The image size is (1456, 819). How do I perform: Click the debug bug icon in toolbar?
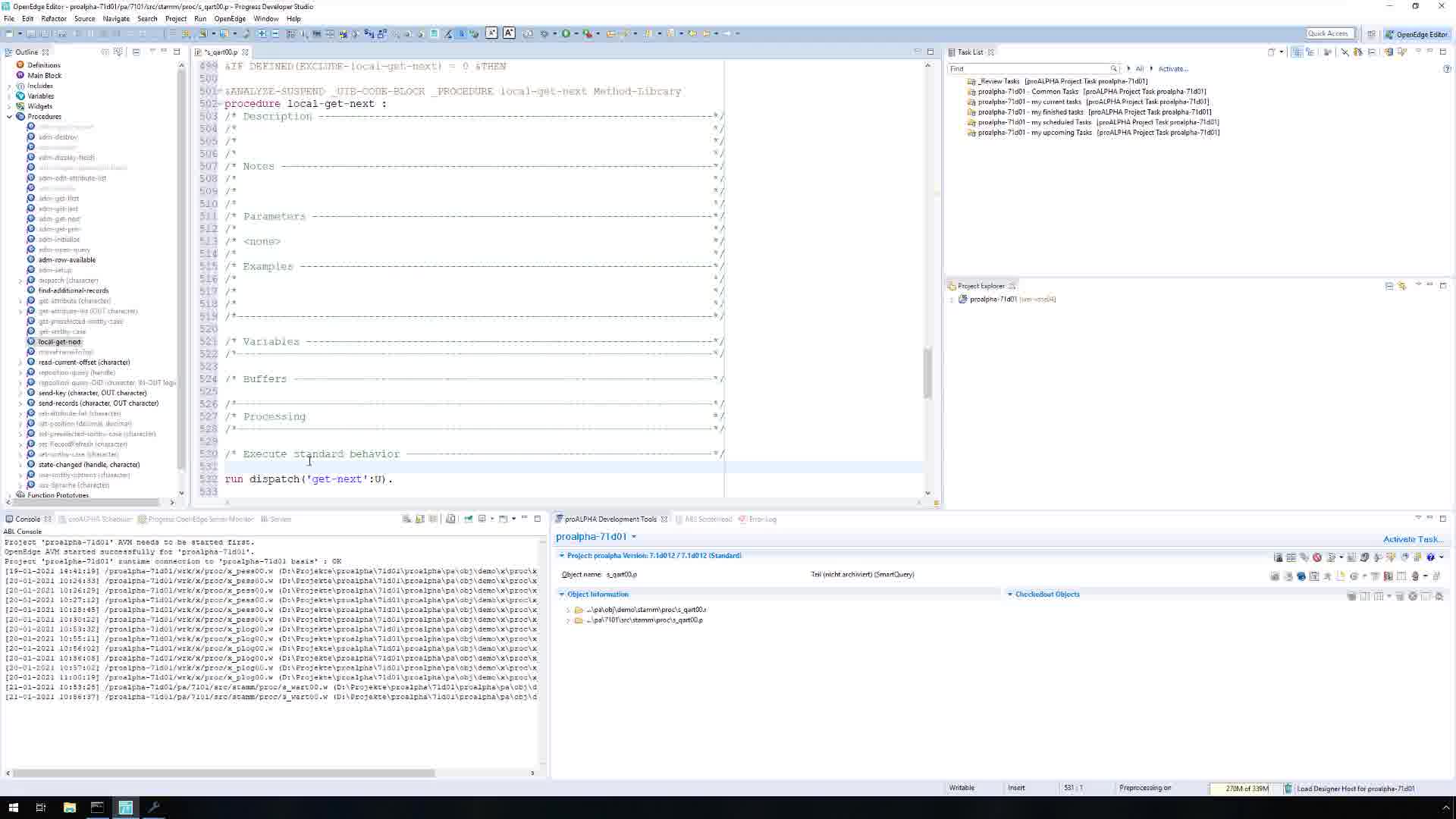(544, 33)
